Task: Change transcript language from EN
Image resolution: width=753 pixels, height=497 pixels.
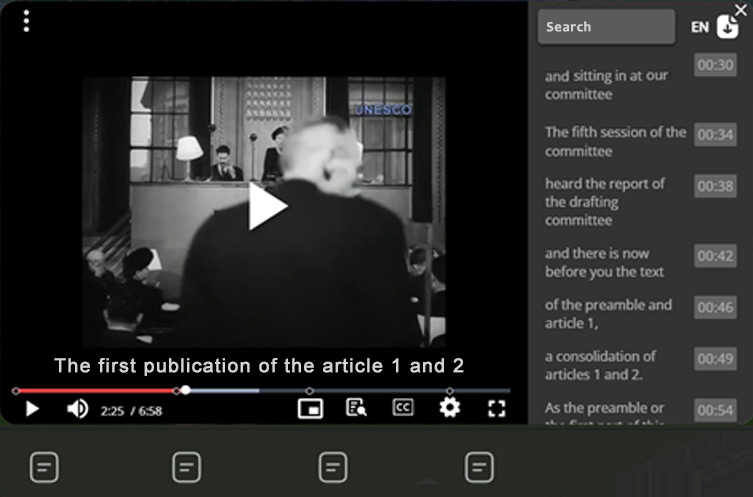Action: tap(700, 27)
